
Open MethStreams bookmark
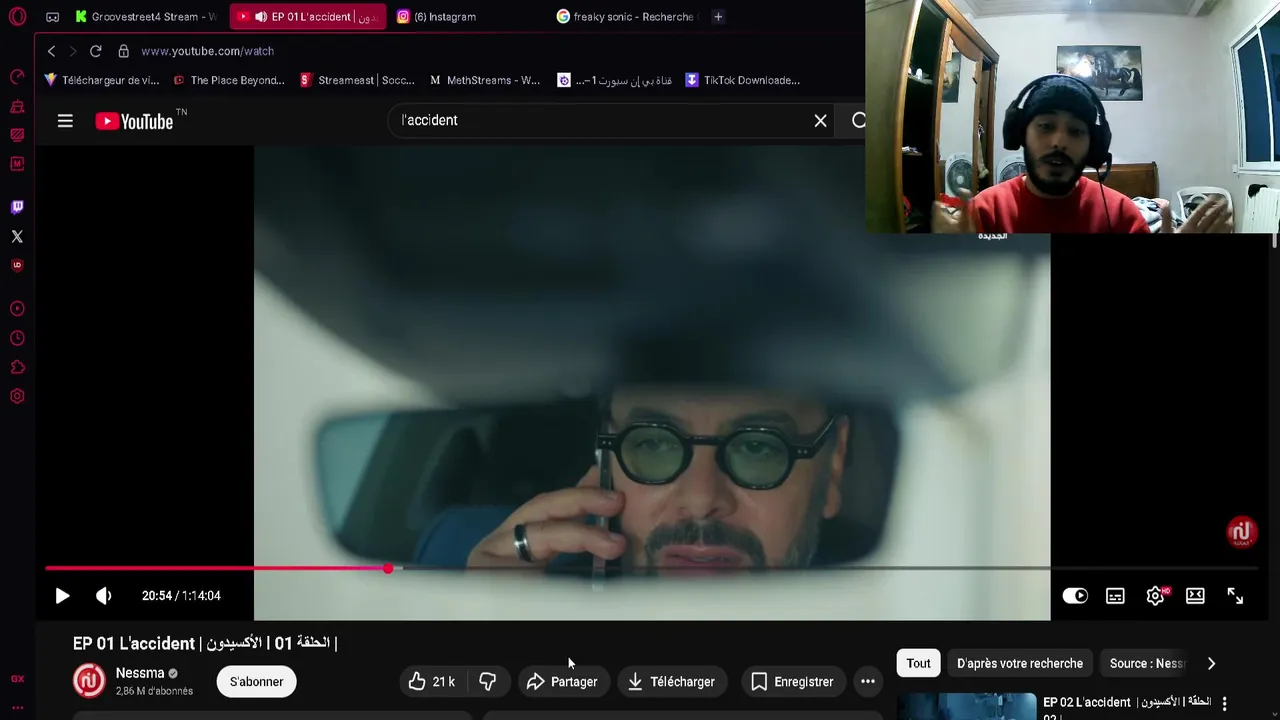pos(485,80)
